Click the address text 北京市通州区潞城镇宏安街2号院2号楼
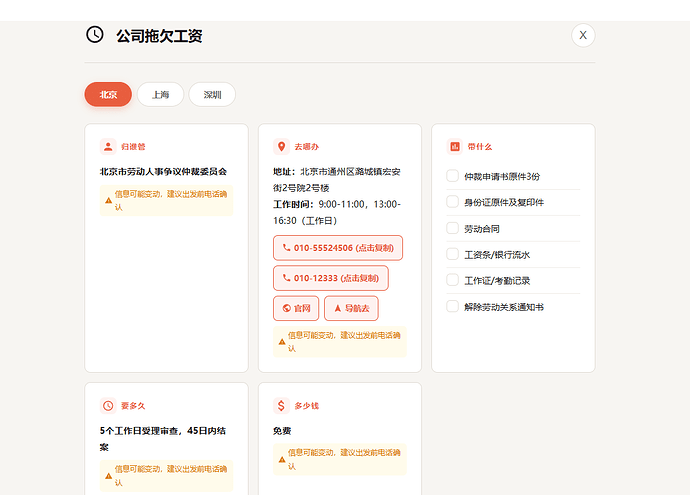Image resolution: width=690 pixels, height=495 pixels. [337, 180]
